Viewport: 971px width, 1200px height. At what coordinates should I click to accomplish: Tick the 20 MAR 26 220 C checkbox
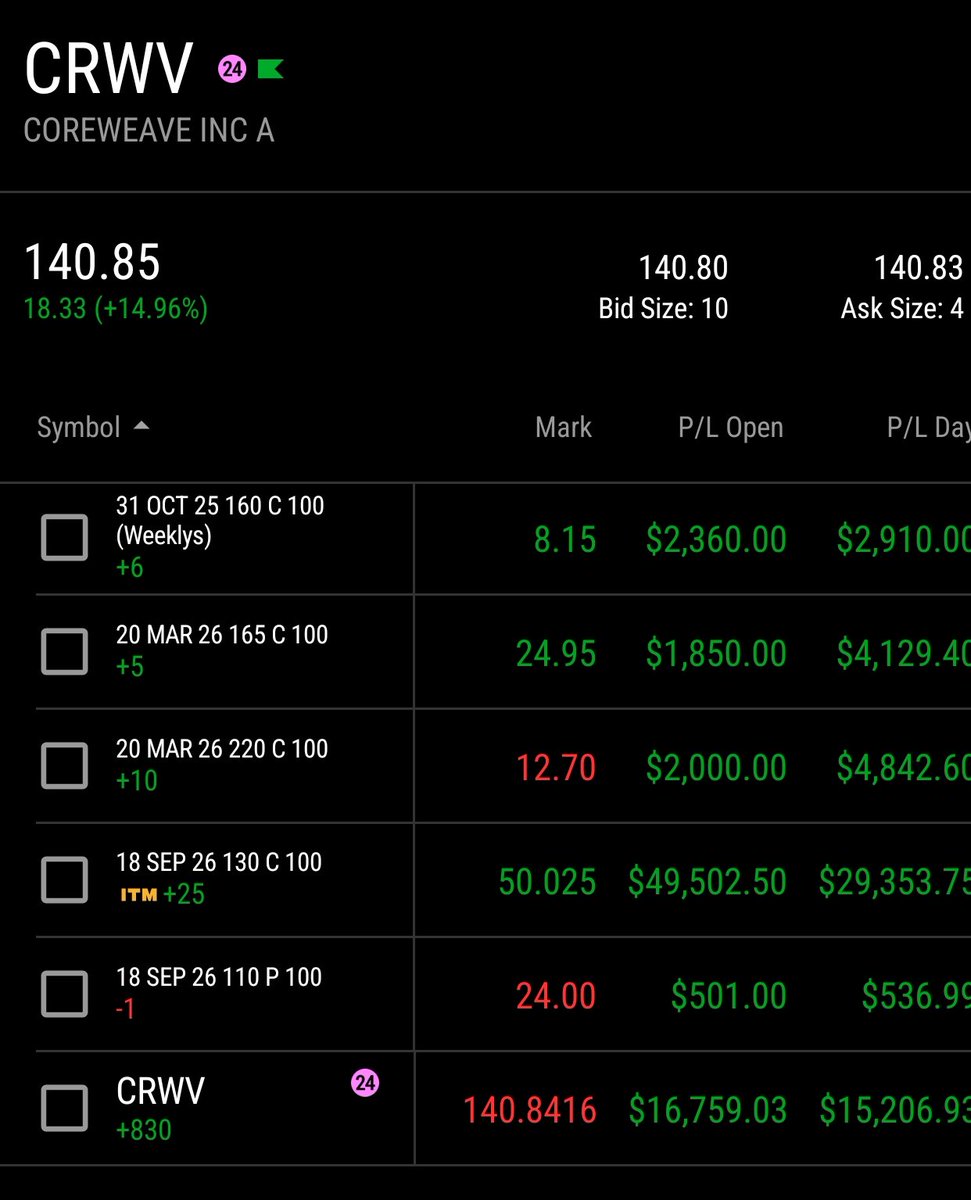pos(65,767)
